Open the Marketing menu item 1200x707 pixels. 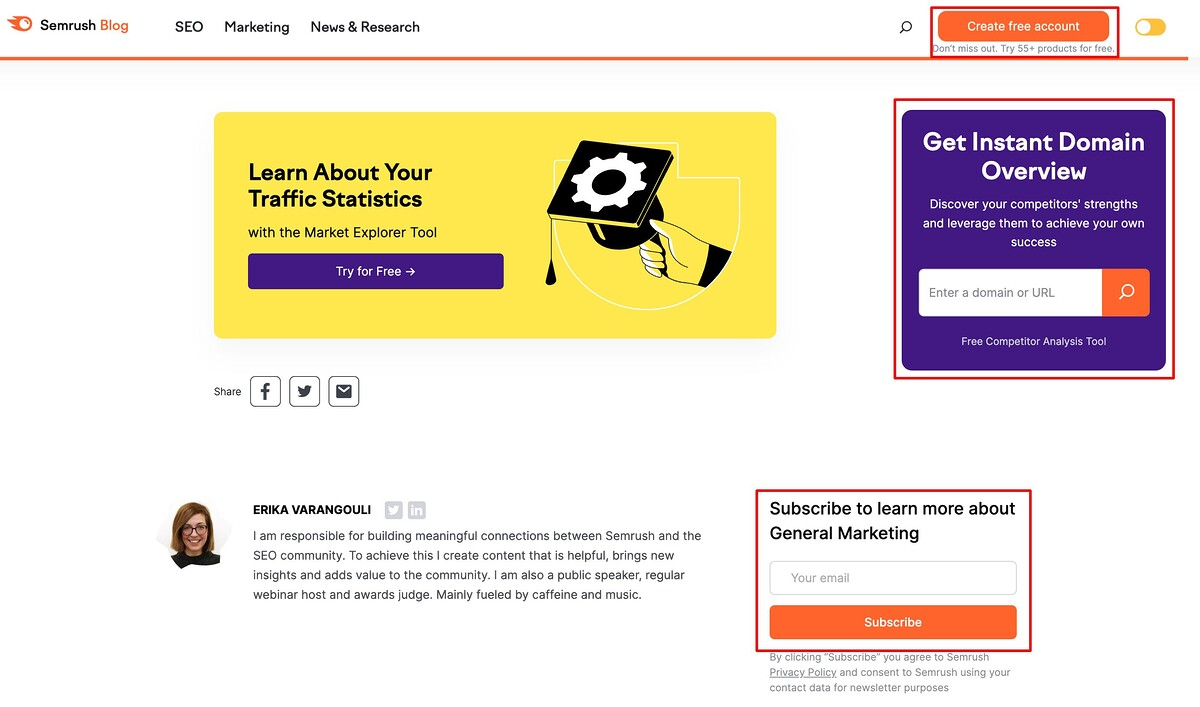pyautogui.click(x=257, y=27)
